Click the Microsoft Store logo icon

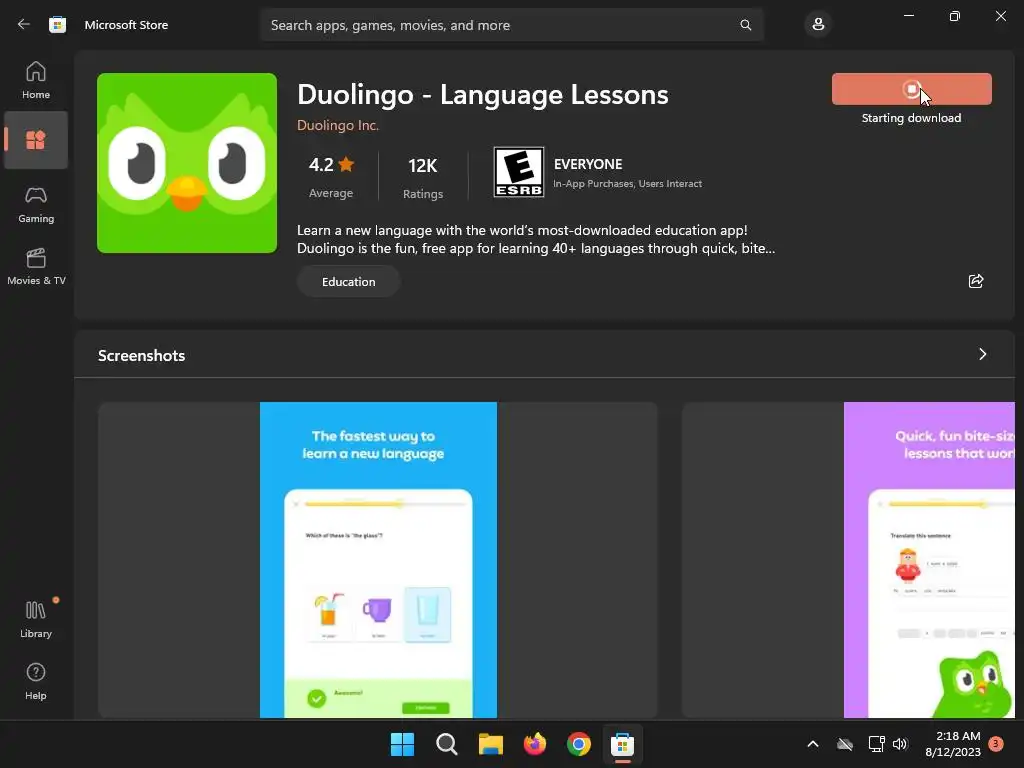pos(57,25)
